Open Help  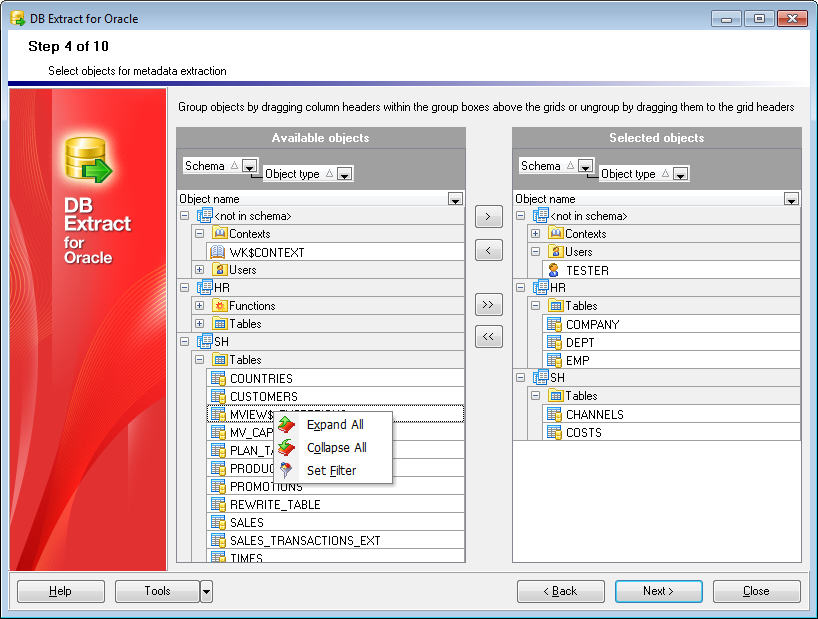(61, 591)
